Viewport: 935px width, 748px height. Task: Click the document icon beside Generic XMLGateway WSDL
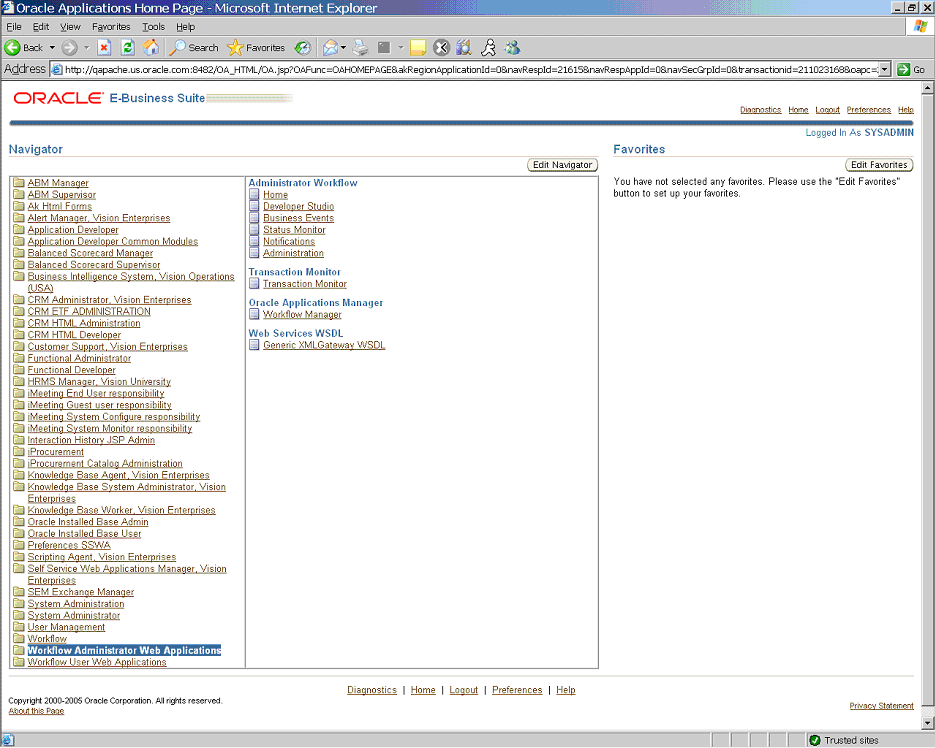tap(254, 344)
